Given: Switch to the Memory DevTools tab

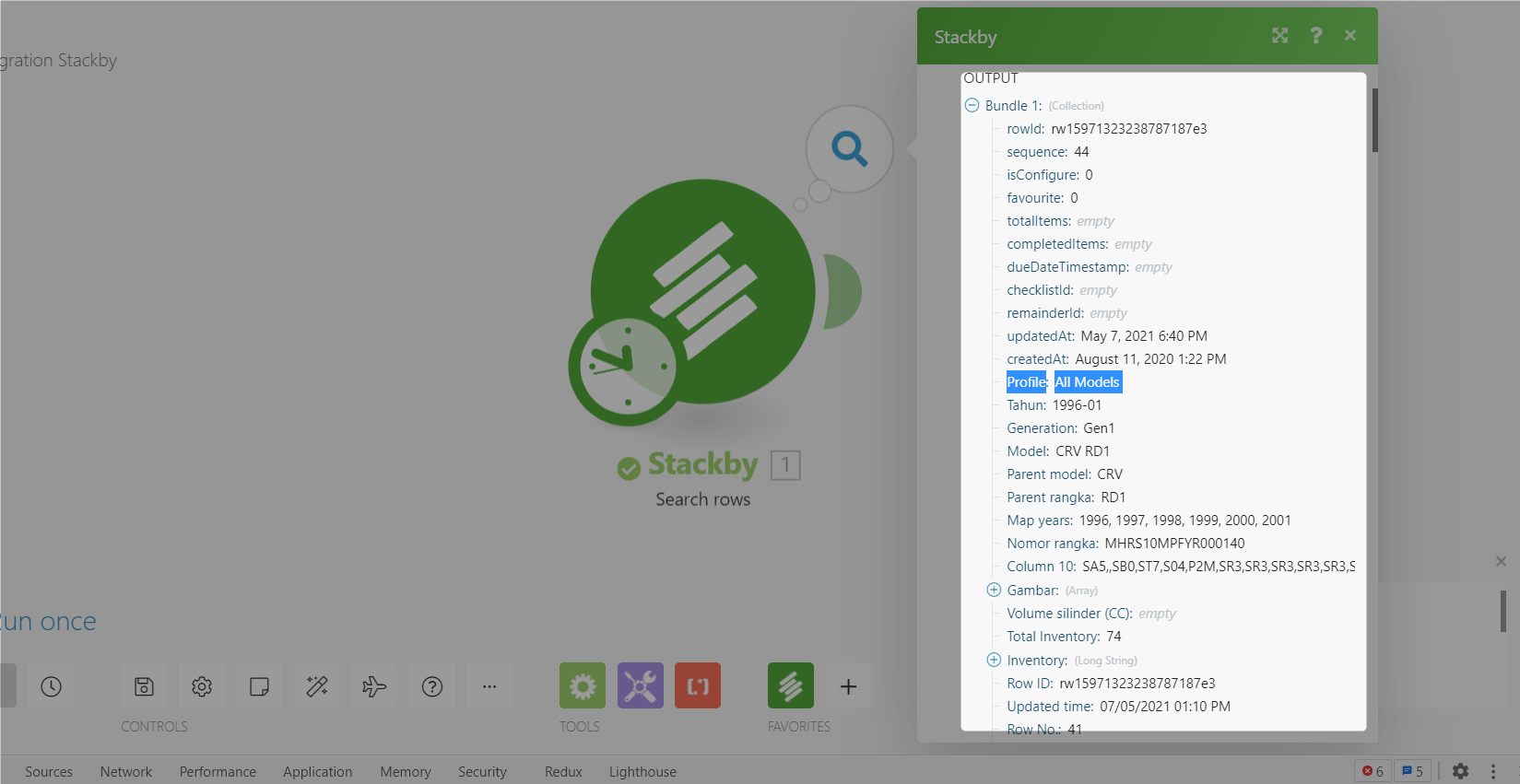Looking at the screenshot, I should click(x=406, y=772).
